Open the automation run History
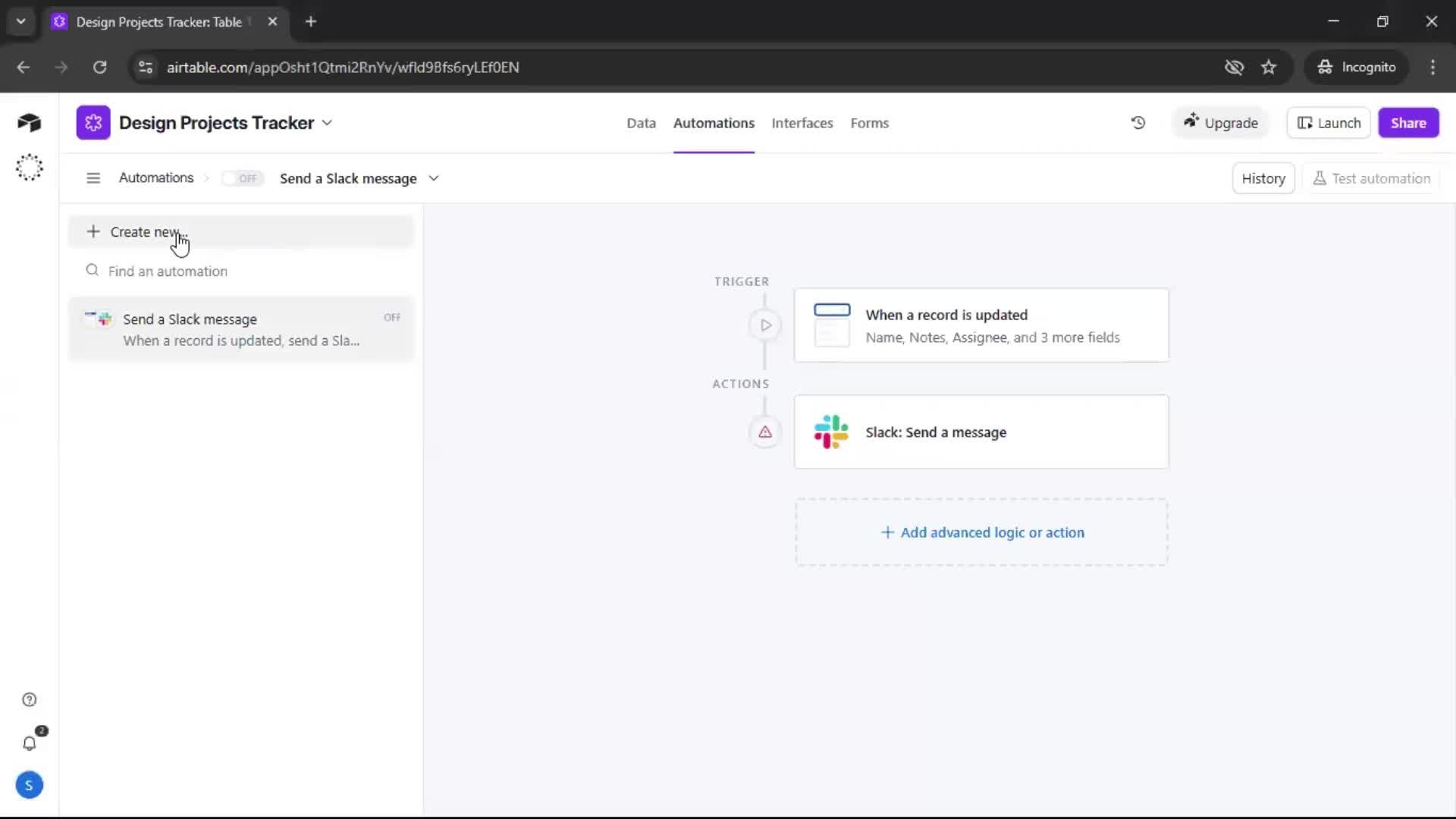Image resolution: width=1456 pixels, height=819 pixels. (1263, 178)
